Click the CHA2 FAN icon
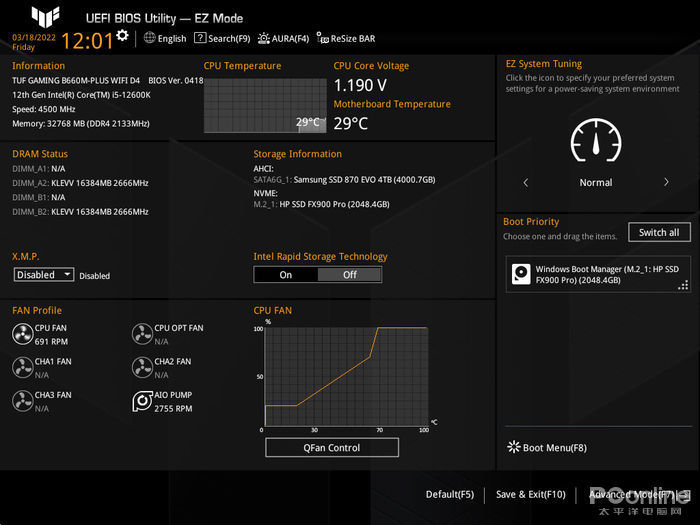 pyautogui.click(x=142, y=367)
